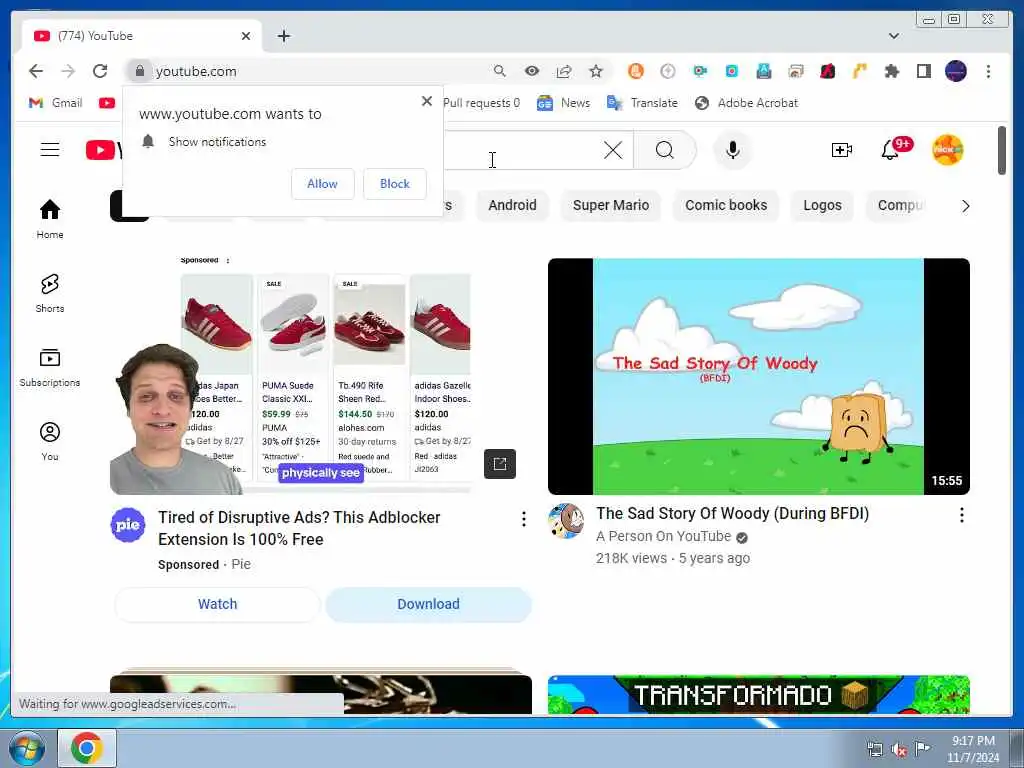This screenshot has height=768, width=1024.
Task: Go to Home in the sidebar
Action: click(50, 219)
